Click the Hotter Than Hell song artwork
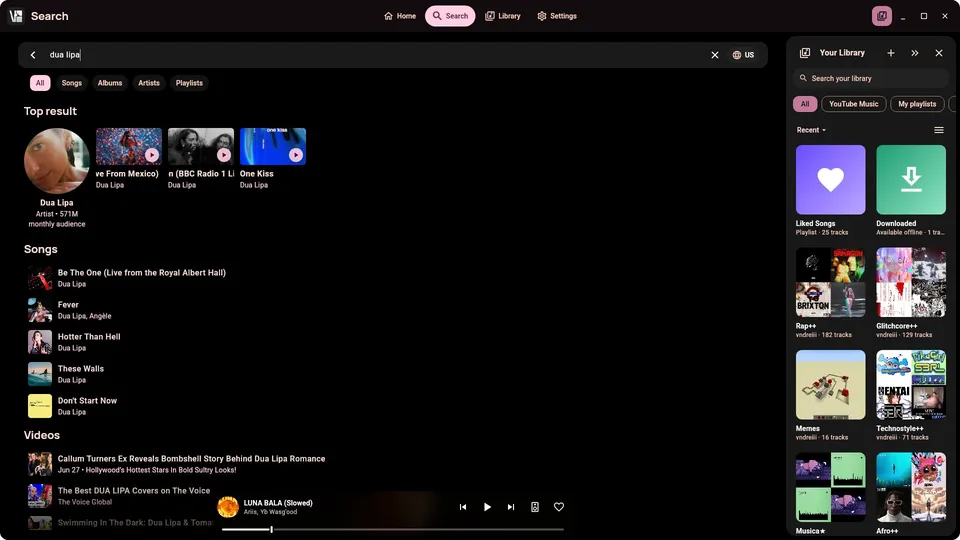The width and height of the screenshot is (960, 540). tap(40, 342)
